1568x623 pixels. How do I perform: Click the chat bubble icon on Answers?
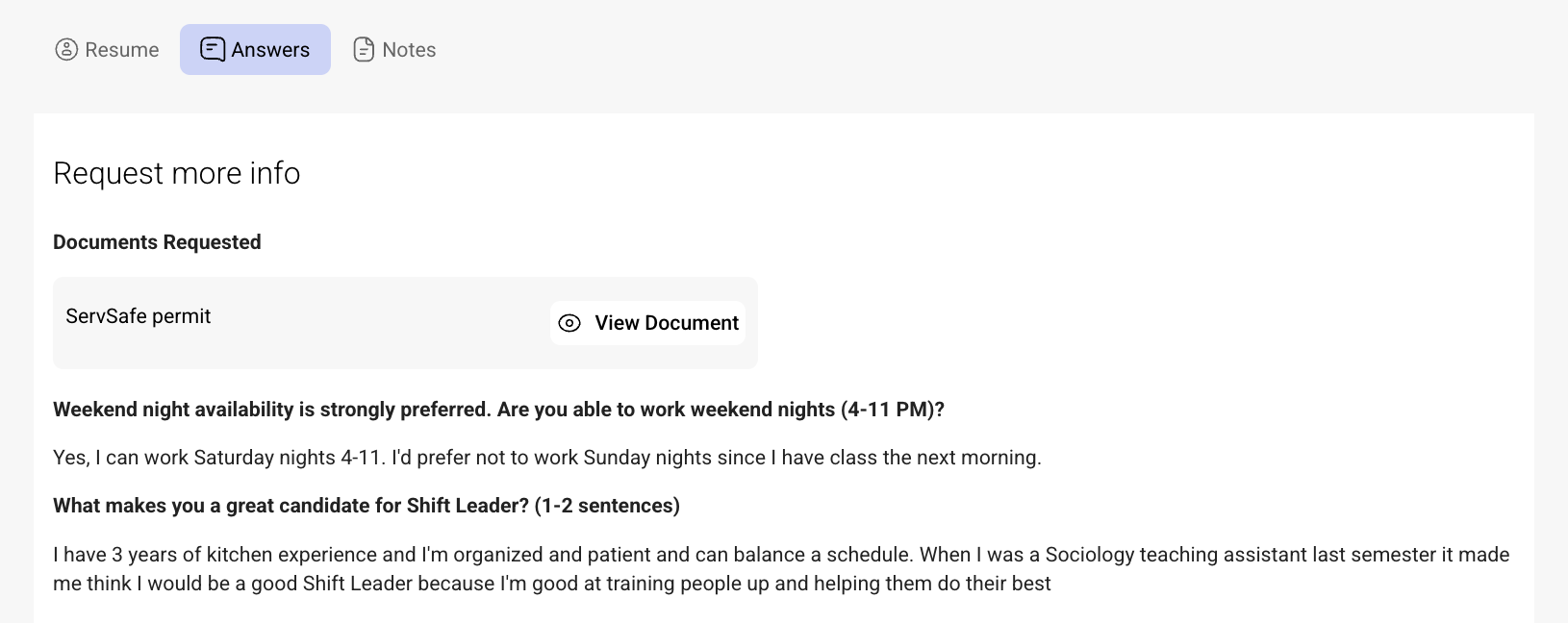coord(213,49)
